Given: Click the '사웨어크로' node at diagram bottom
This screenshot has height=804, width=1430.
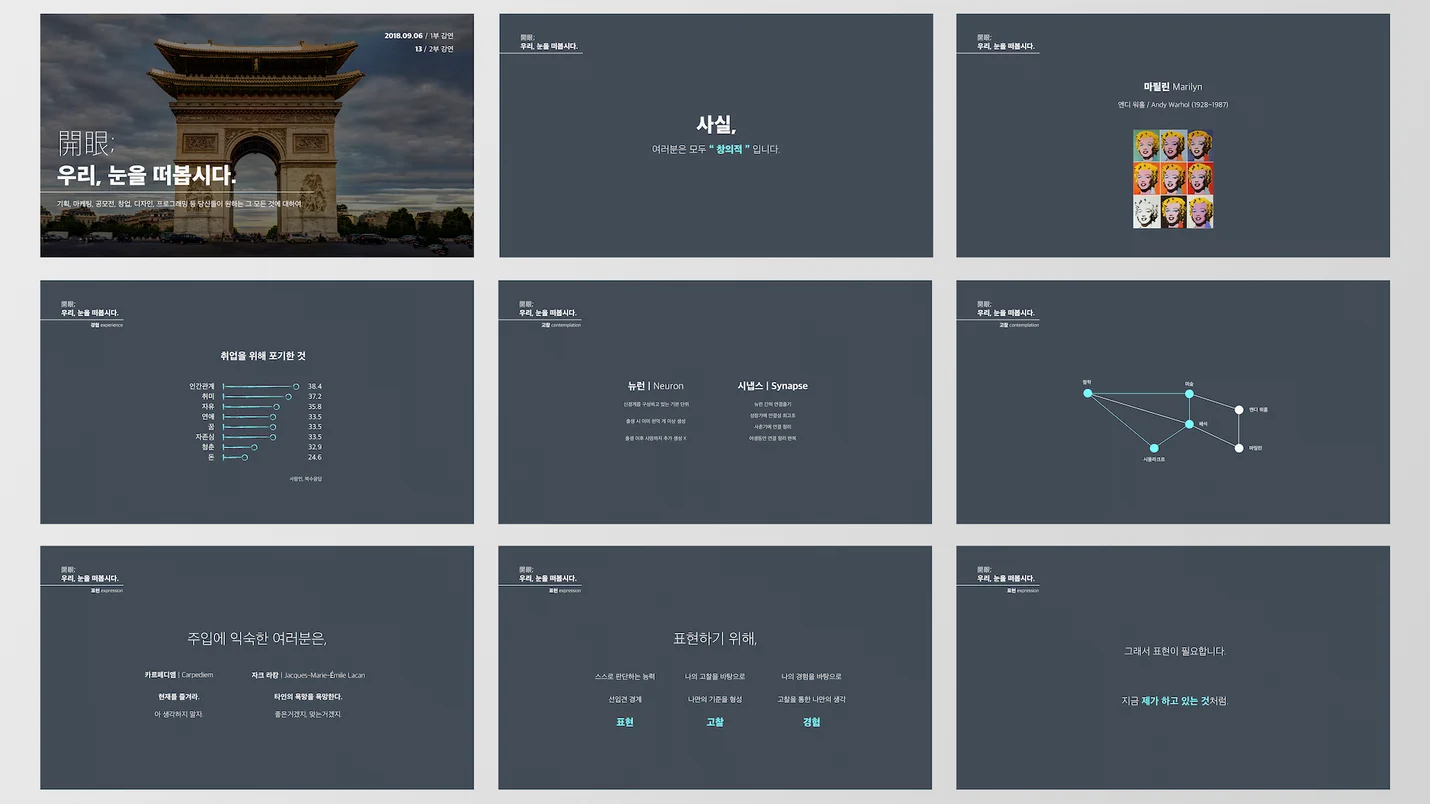Looking at the screenshot, I should [x=1154, y=448].
